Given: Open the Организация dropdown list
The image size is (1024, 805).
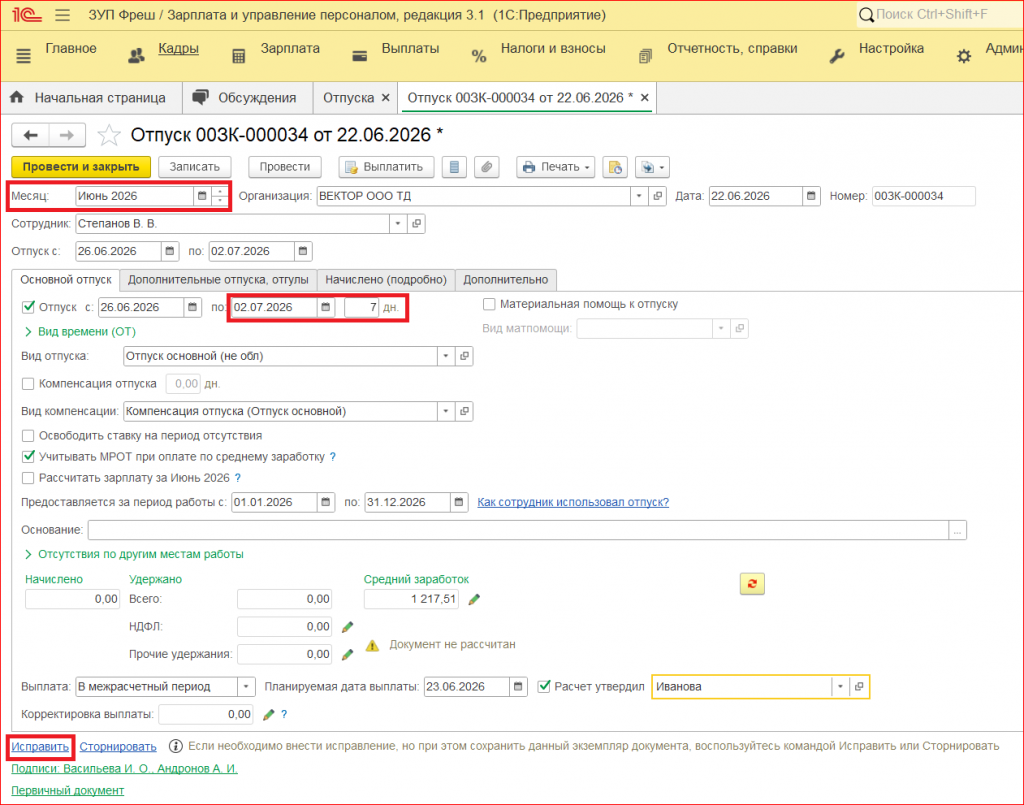Looking at the screenshot, I should (x=639, y=196).
